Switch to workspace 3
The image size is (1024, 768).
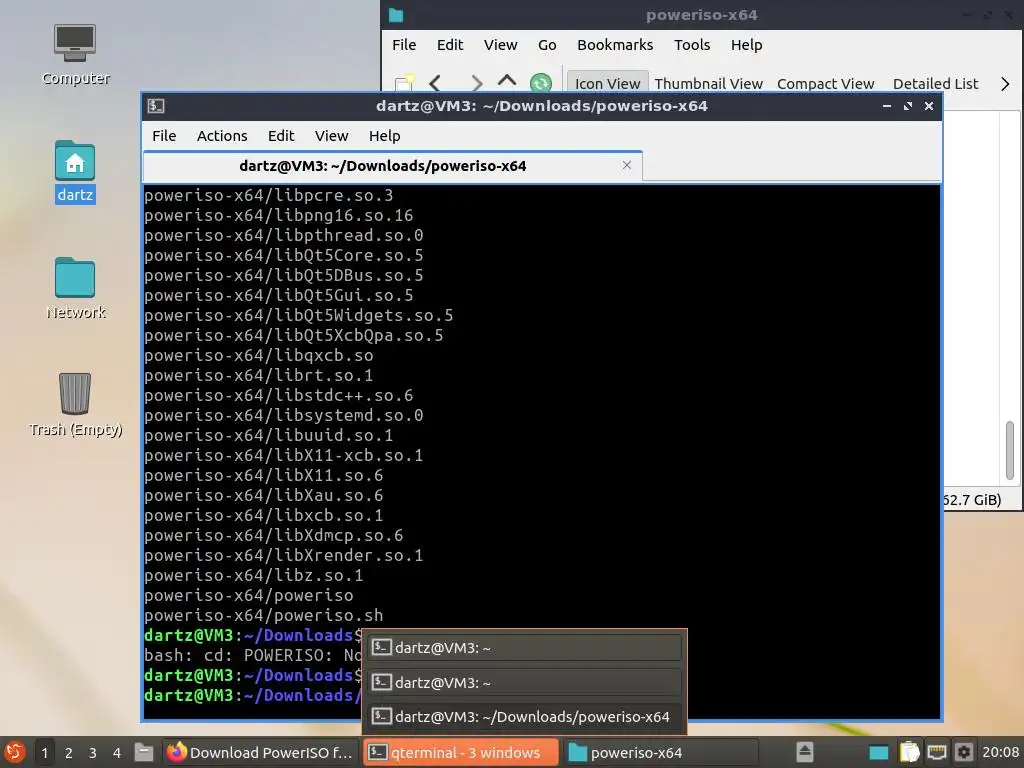click(92, 752)
